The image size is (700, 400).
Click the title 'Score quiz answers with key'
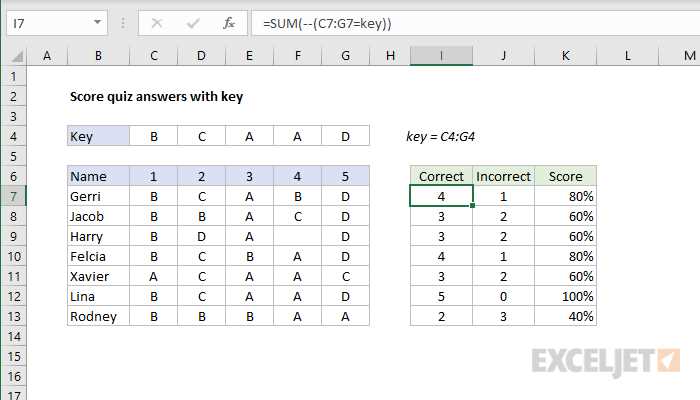156,96
